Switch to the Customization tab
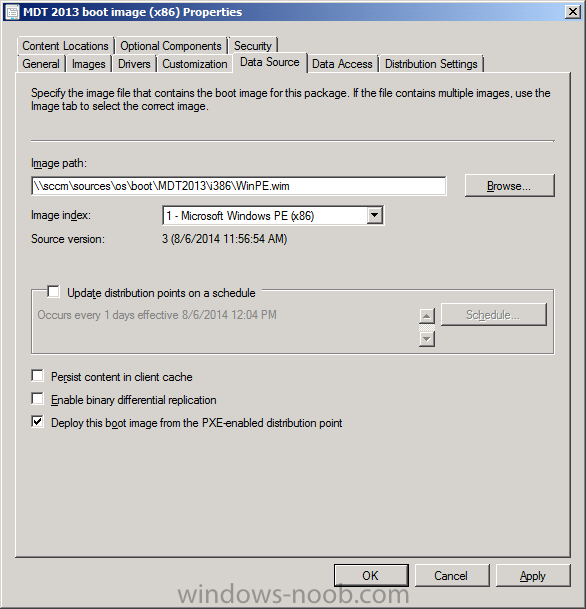586x609 pixels. (195, 64)
